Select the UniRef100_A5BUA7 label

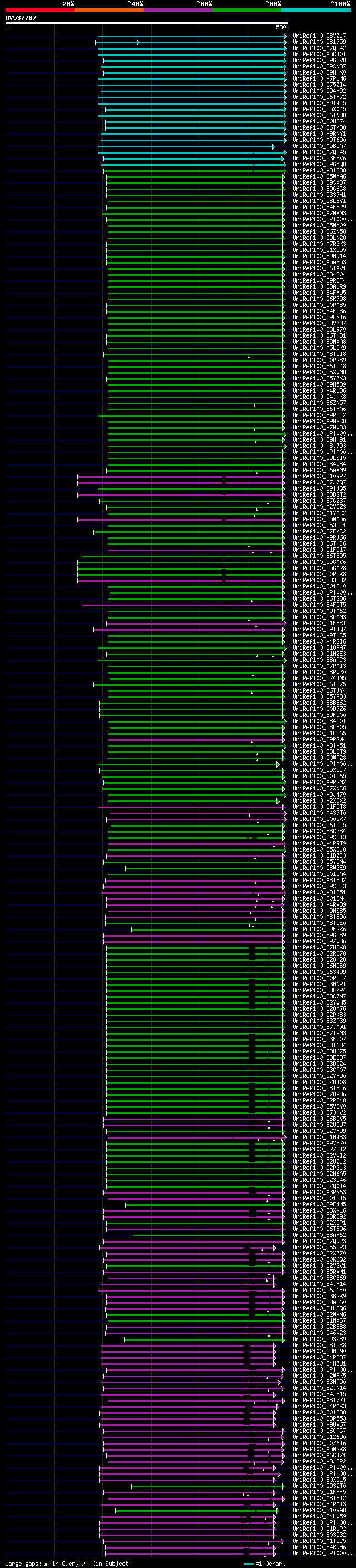click(x=319, y=146)
